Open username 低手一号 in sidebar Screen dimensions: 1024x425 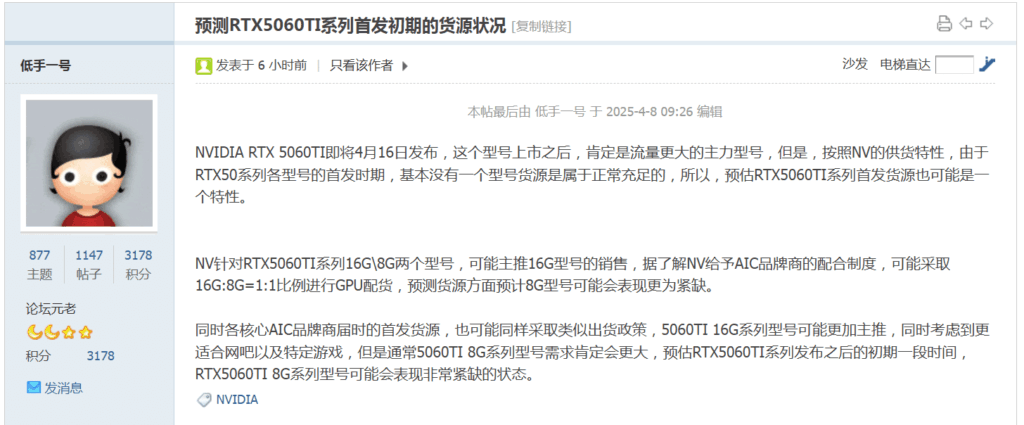click(46, 65)
